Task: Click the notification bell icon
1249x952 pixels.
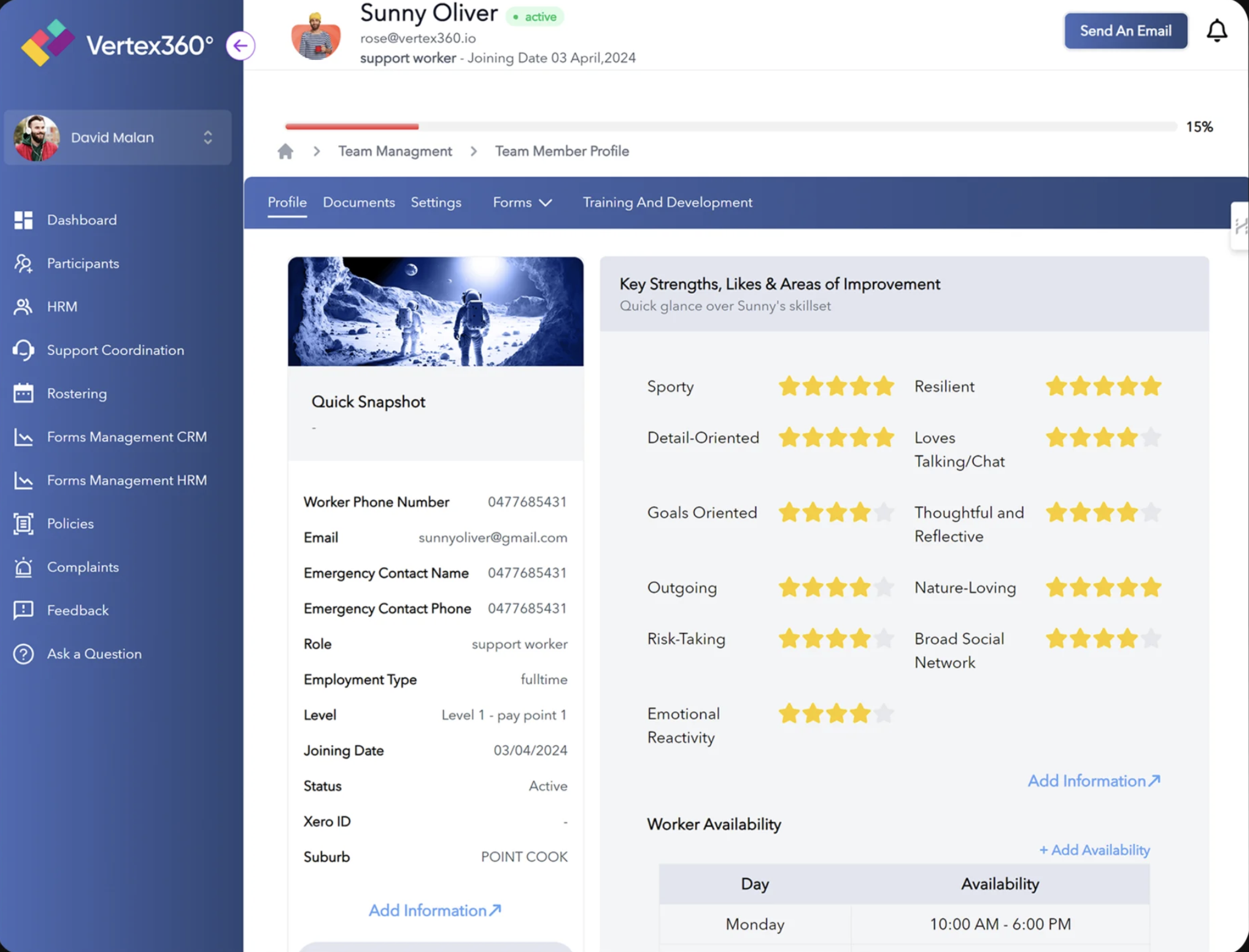Action: pyautogui.click(x=1217, y=31)
